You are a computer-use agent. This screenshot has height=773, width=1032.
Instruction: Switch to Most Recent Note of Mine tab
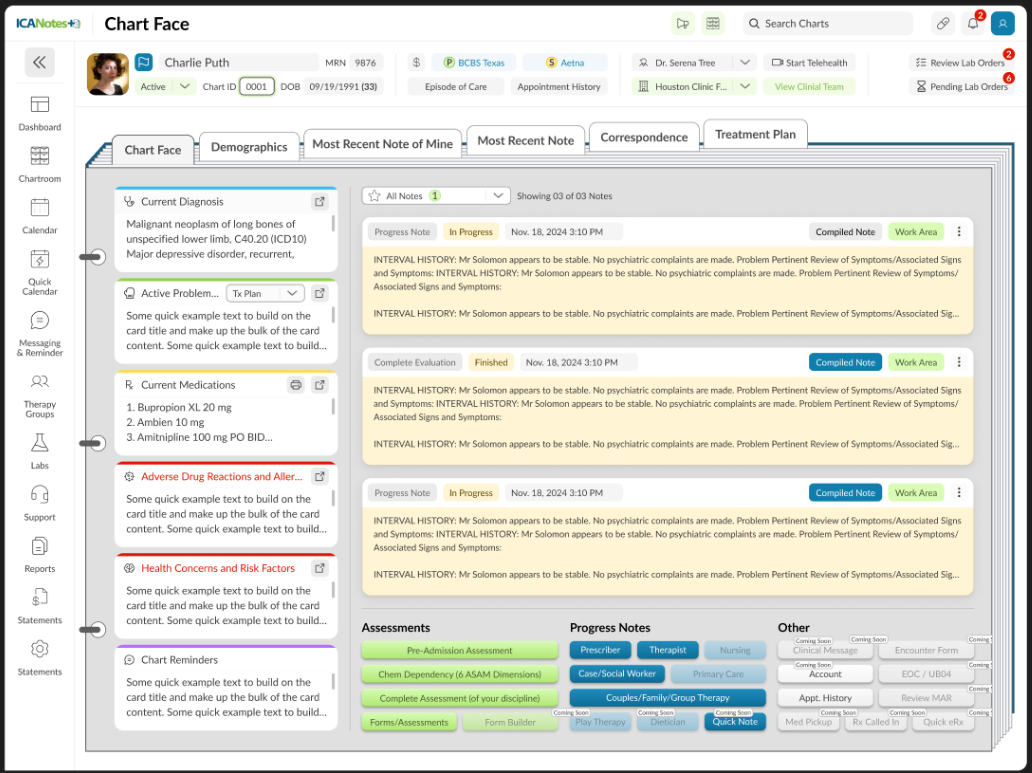pos(382,144)
